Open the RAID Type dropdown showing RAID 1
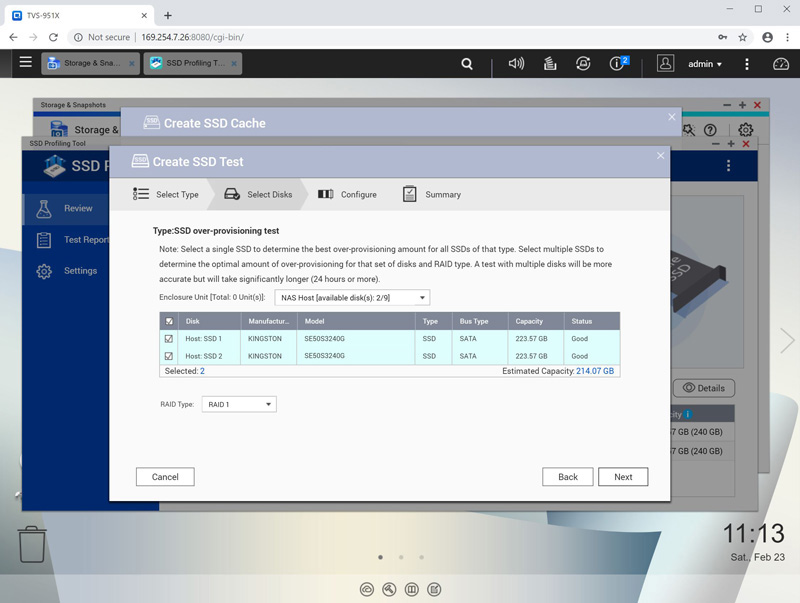Screen dimensions: 800x603 pos(239,404)
